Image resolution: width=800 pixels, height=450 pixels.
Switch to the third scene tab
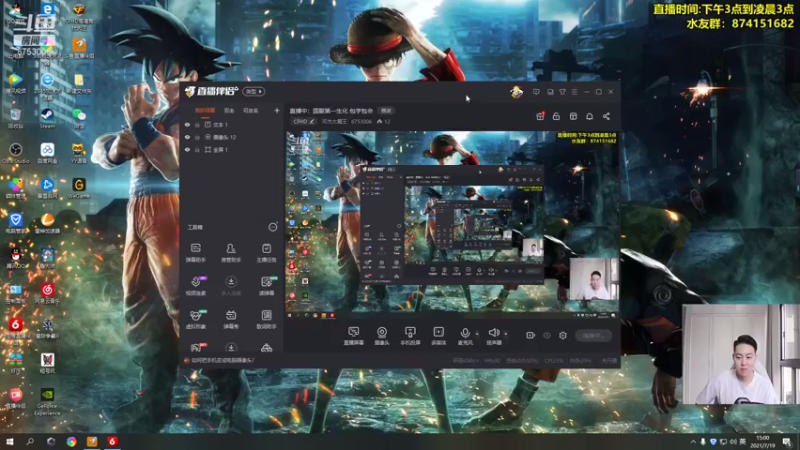click(251, 110)
